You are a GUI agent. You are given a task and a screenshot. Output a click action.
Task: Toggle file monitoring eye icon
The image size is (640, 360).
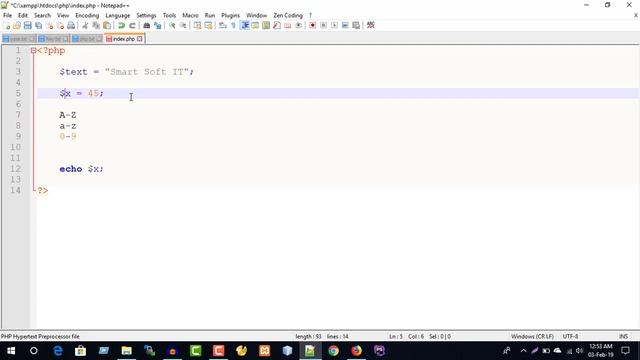pyautogui.click(x=298, y=25)
